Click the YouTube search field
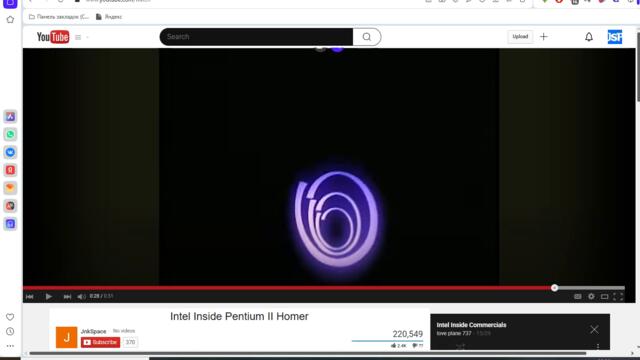This screenshot has height=360, width=640. coord(256,37)
